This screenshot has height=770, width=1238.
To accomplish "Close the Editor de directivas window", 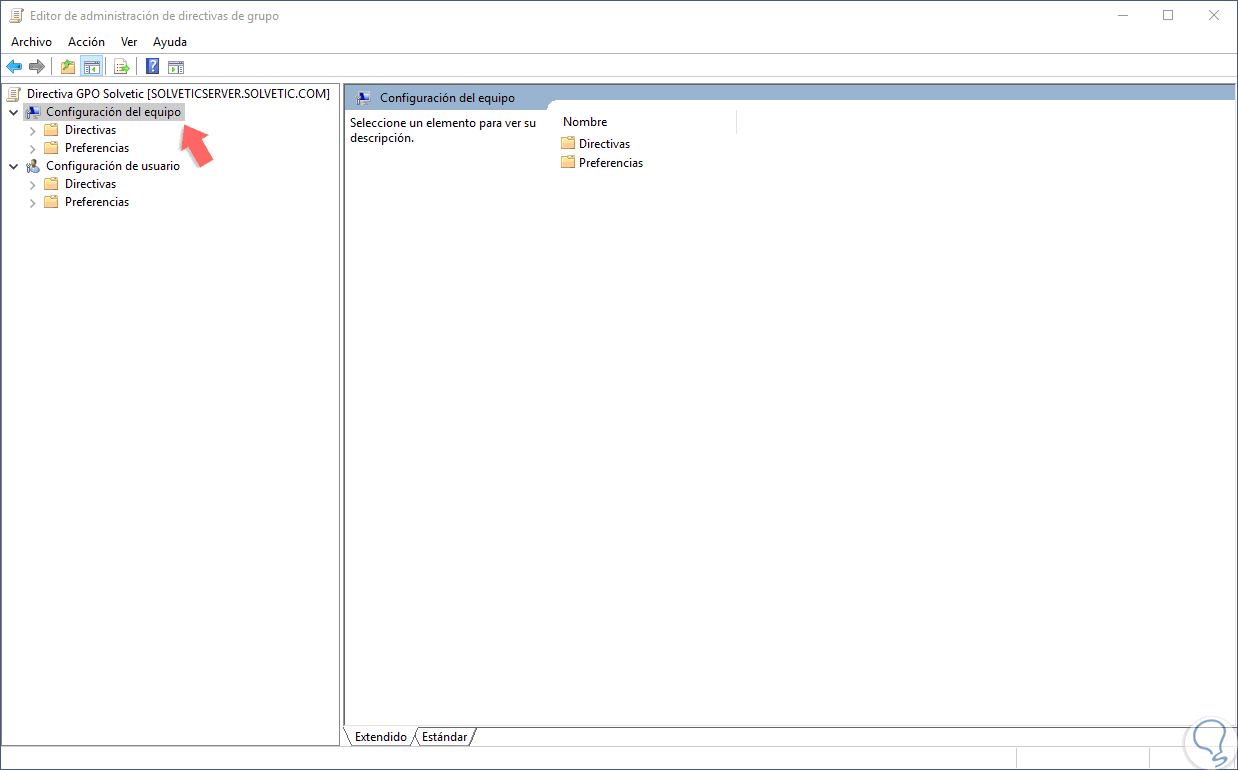I will pos(1214,16).
